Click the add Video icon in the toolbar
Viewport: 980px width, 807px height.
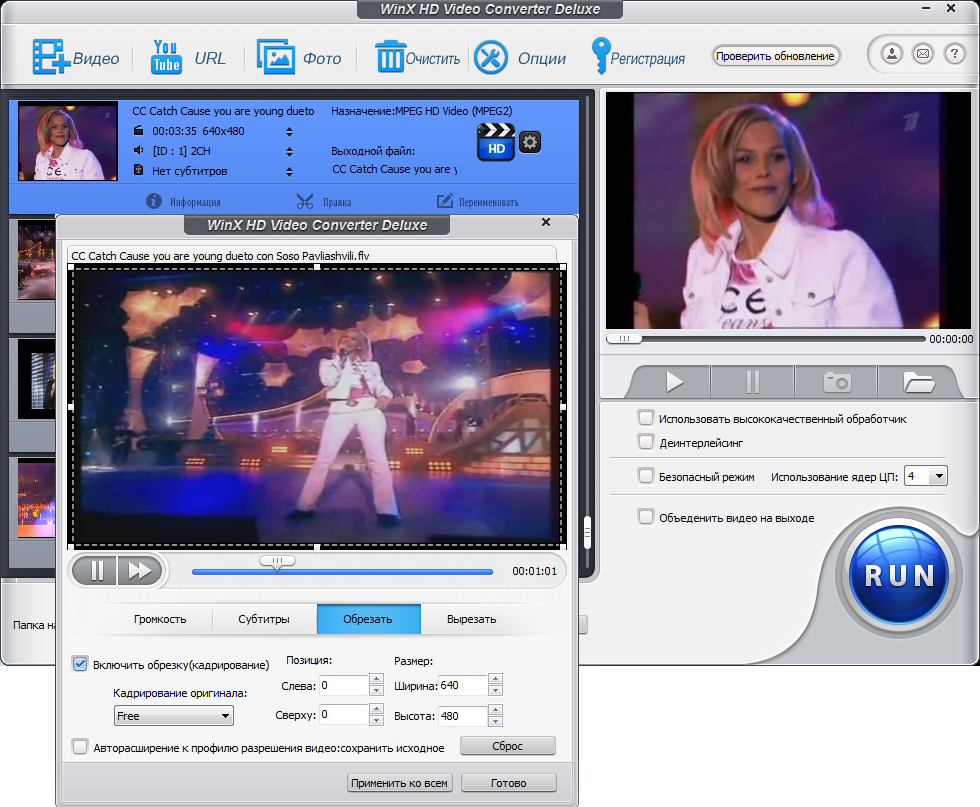tap(51, 57)
